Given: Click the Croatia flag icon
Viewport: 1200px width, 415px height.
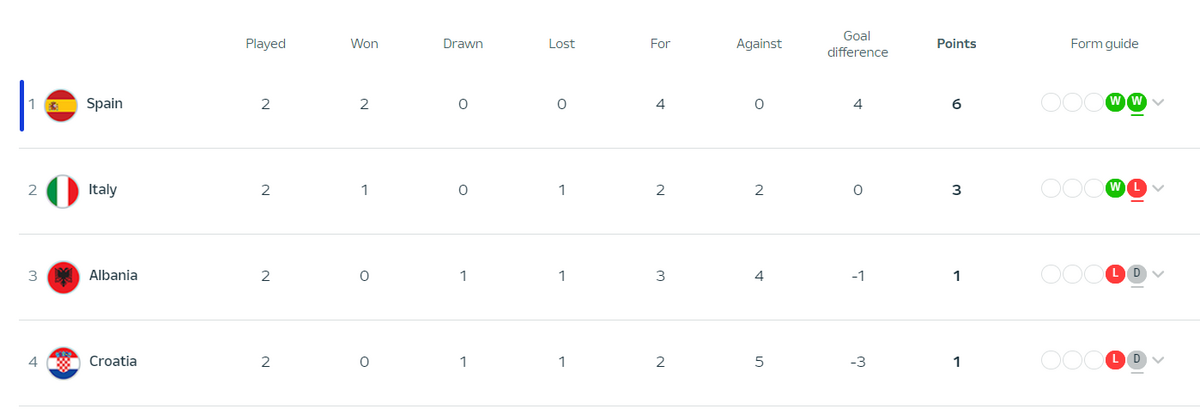Looking at the screenshot, I should (62, 362).
